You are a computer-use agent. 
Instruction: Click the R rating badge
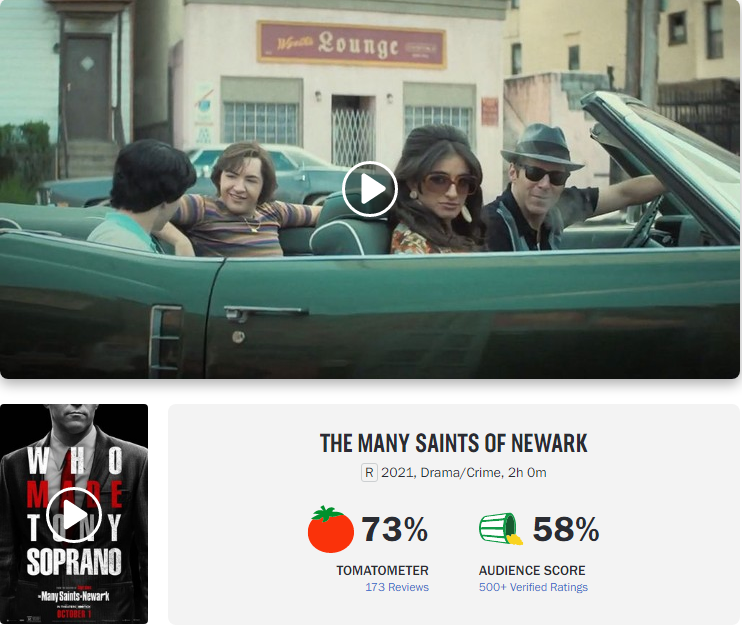[x=369, y=473]
